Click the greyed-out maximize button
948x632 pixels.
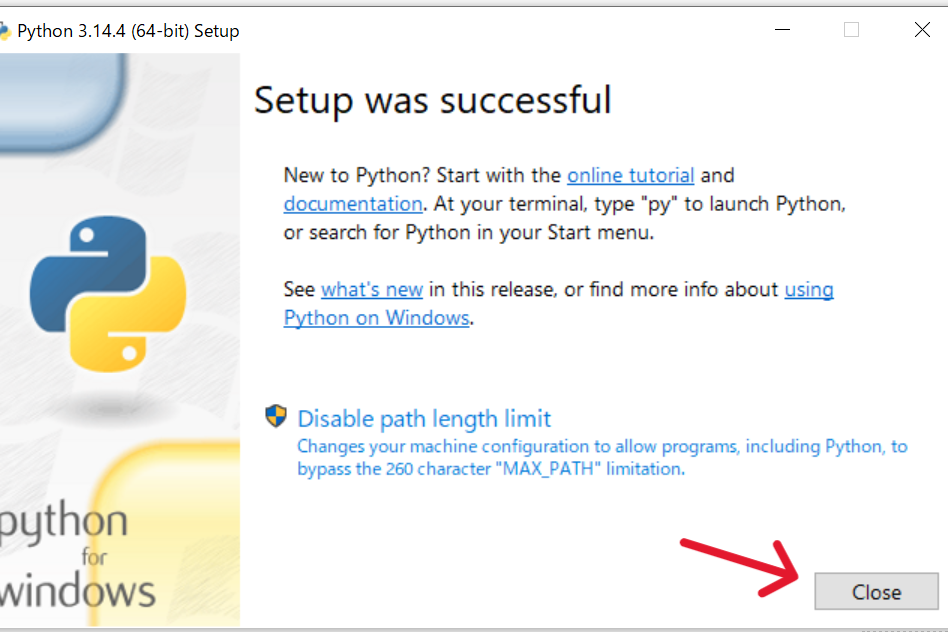pos(851,30)
